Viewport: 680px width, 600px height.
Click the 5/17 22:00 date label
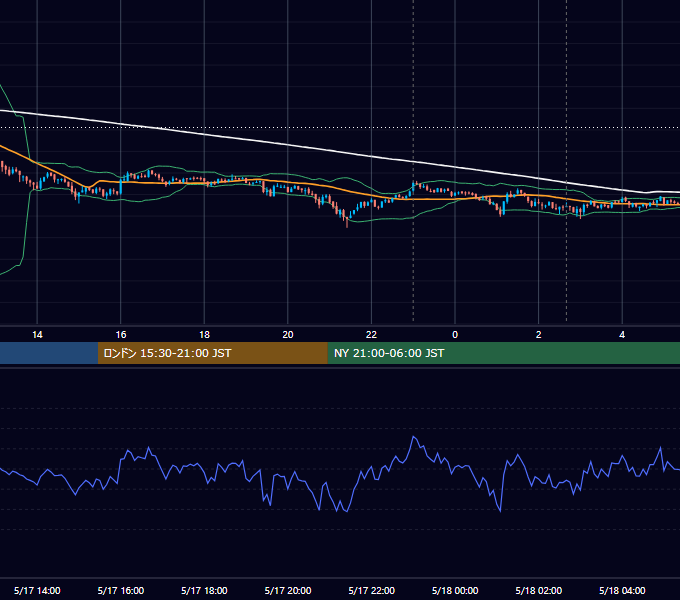pos(372,590)
